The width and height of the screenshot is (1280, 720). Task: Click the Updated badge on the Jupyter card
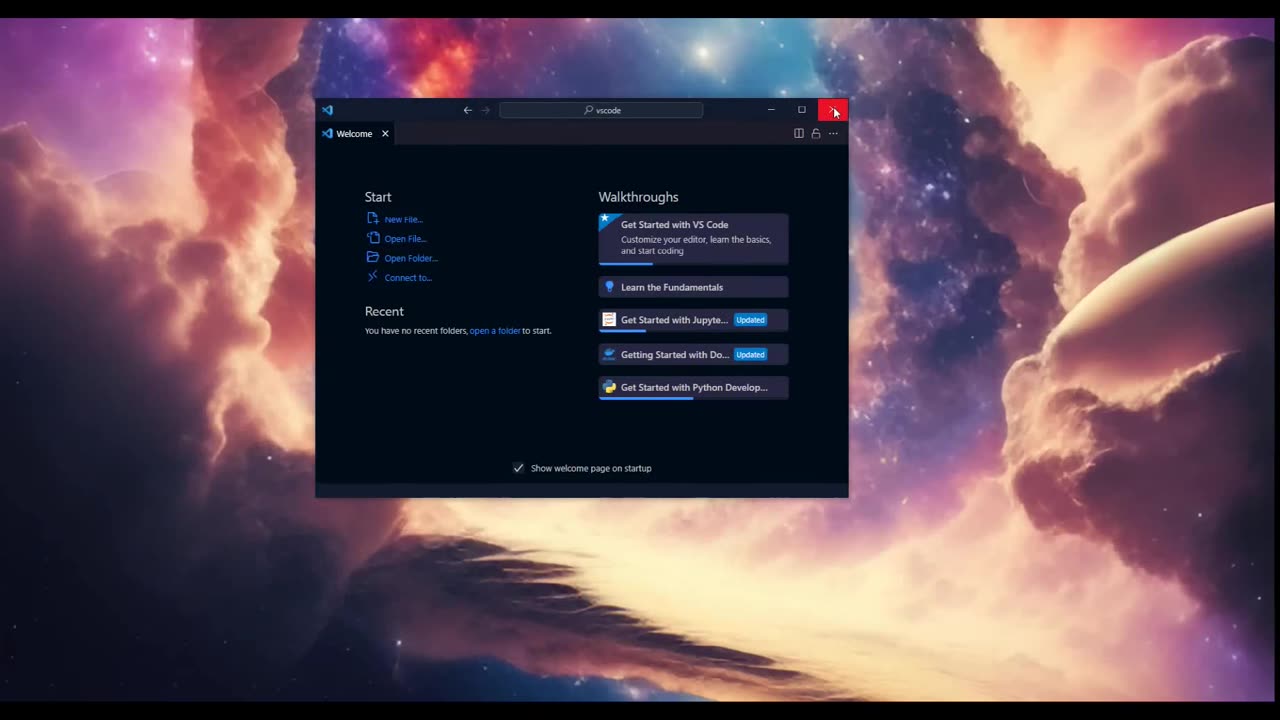pyautogui.click(x=750, y=320)
